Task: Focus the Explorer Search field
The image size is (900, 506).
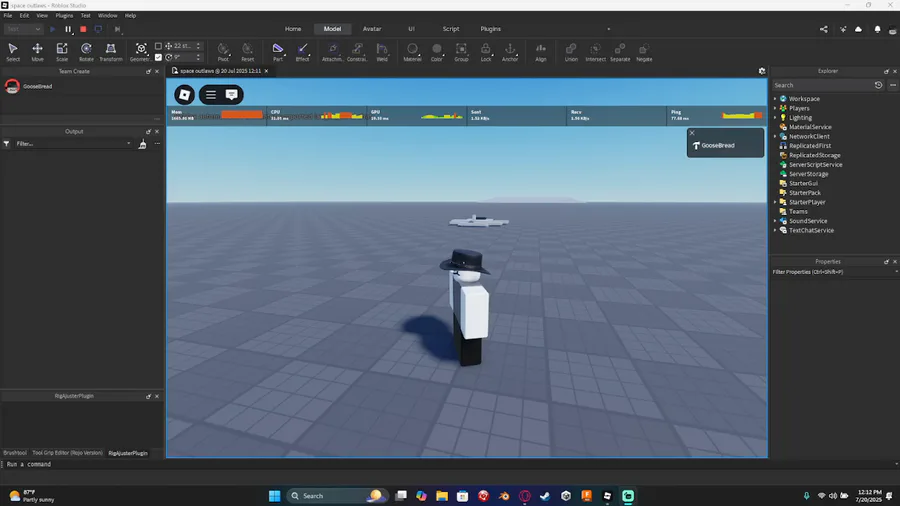Action: pos(822,85)
